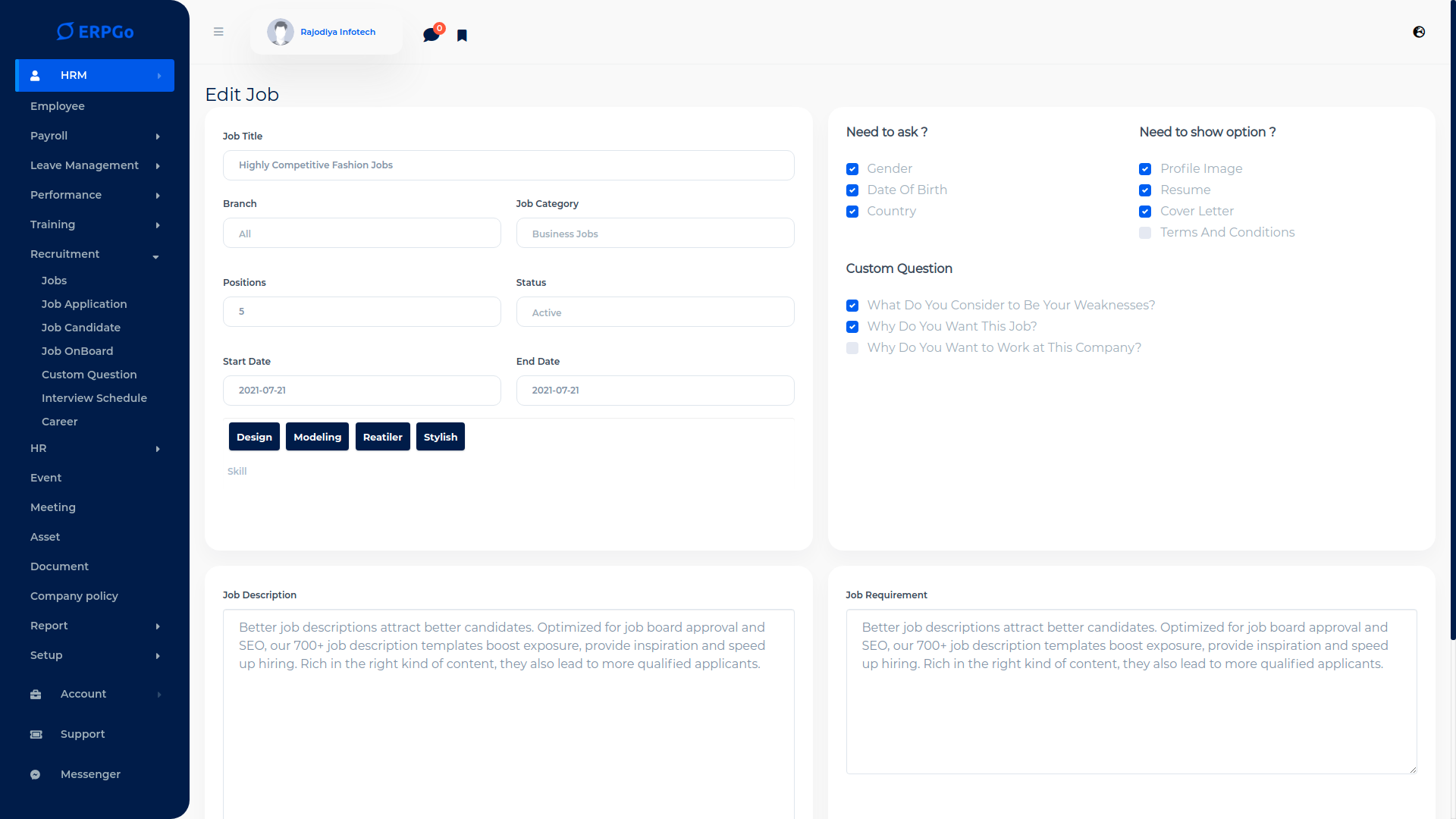Click the hamburger menu toggle icon
Viewport: 1456px width, 819px height.
[218, 32]
